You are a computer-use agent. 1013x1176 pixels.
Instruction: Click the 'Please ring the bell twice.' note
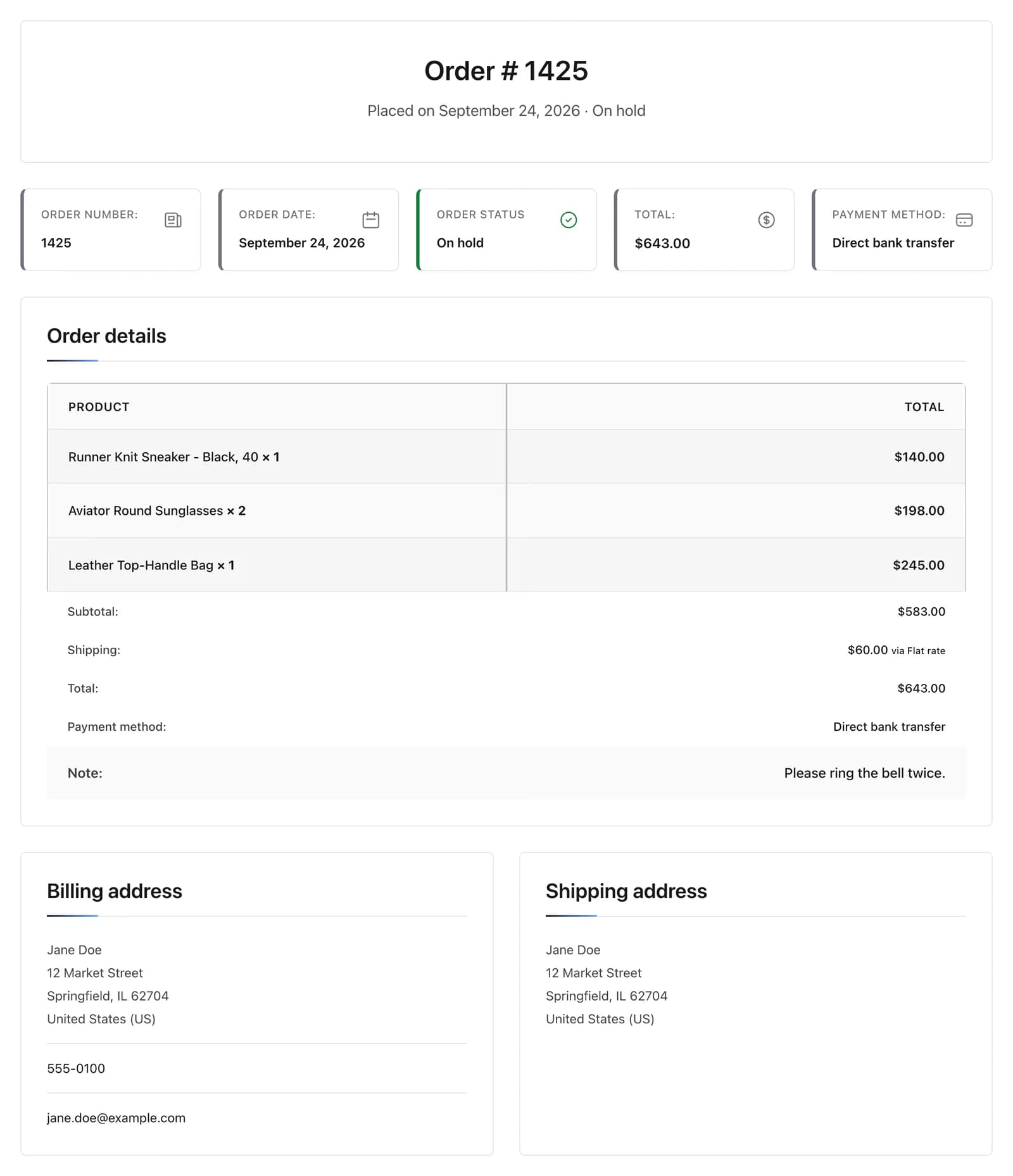click(864, 773)
